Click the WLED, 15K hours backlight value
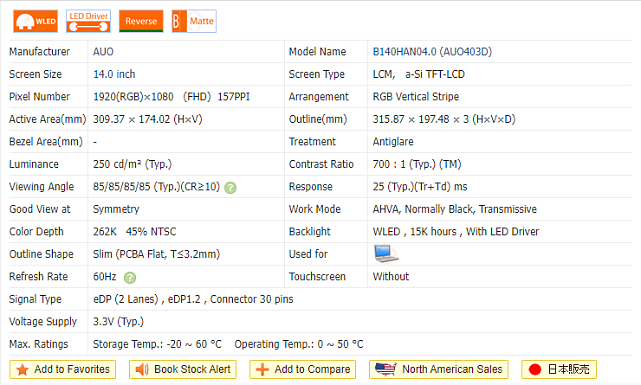Viewport: 641px width, 385px height. tap(456, 232)
